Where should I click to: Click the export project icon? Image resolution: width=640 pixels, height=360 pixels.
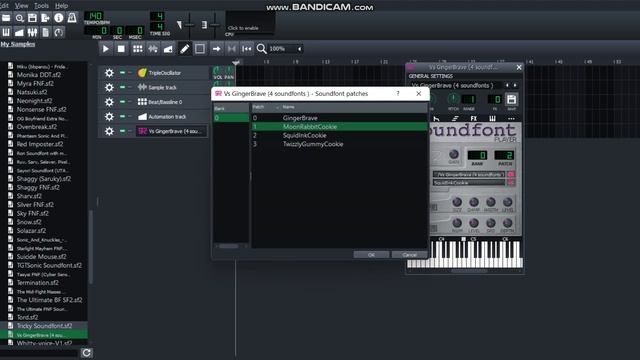[x=45, y=18]
